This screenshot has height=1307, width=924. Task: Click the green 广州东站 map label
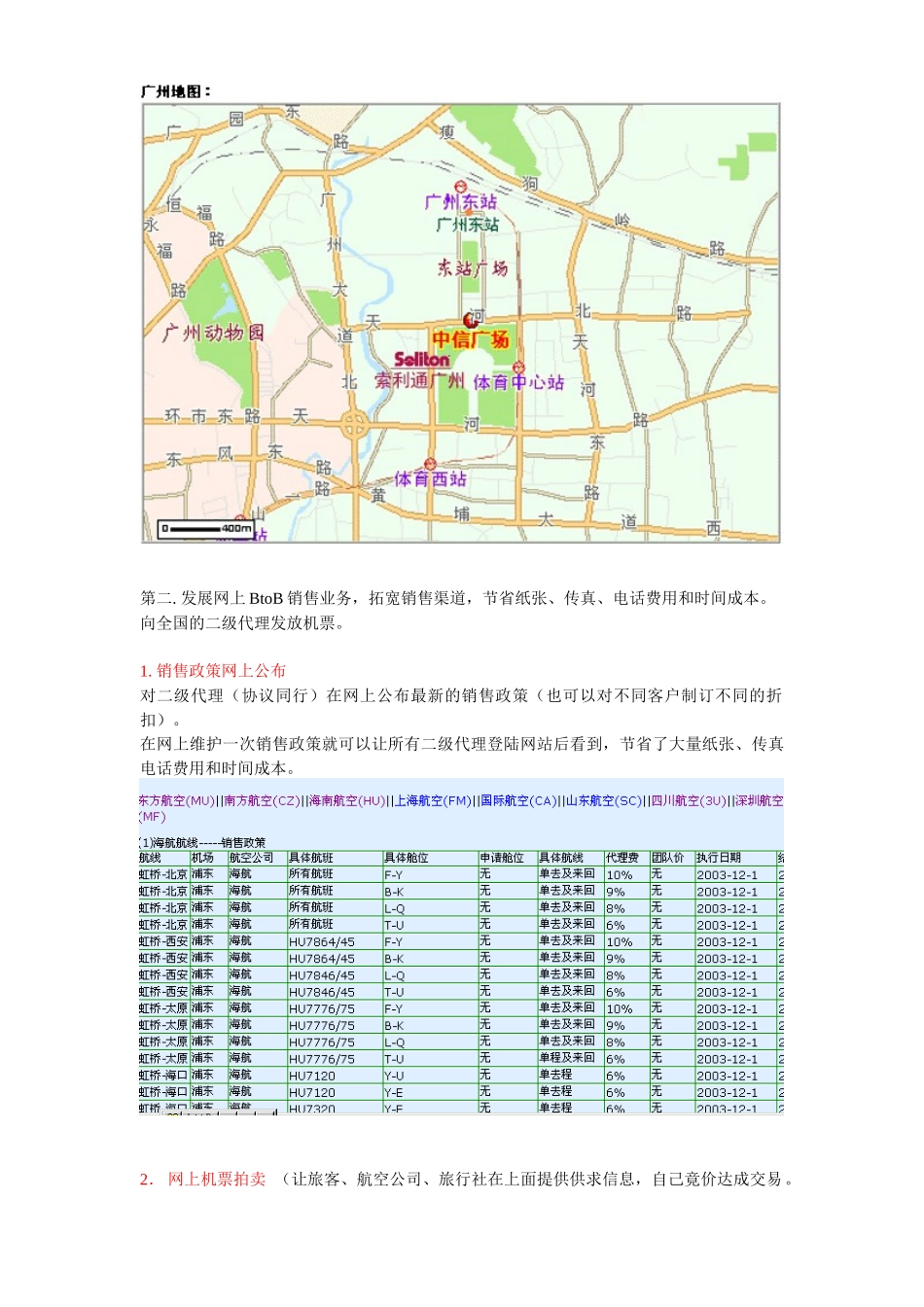tap(468, 225)
